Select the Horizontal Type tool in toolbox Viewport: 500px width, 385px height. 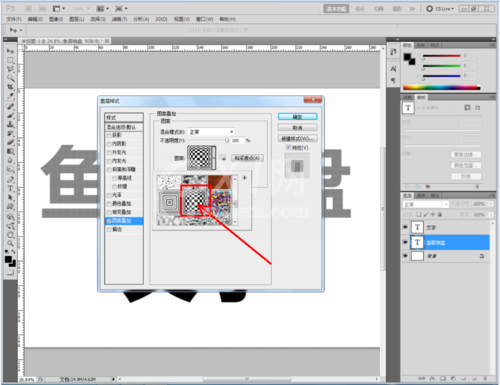(x=10, y=188)
